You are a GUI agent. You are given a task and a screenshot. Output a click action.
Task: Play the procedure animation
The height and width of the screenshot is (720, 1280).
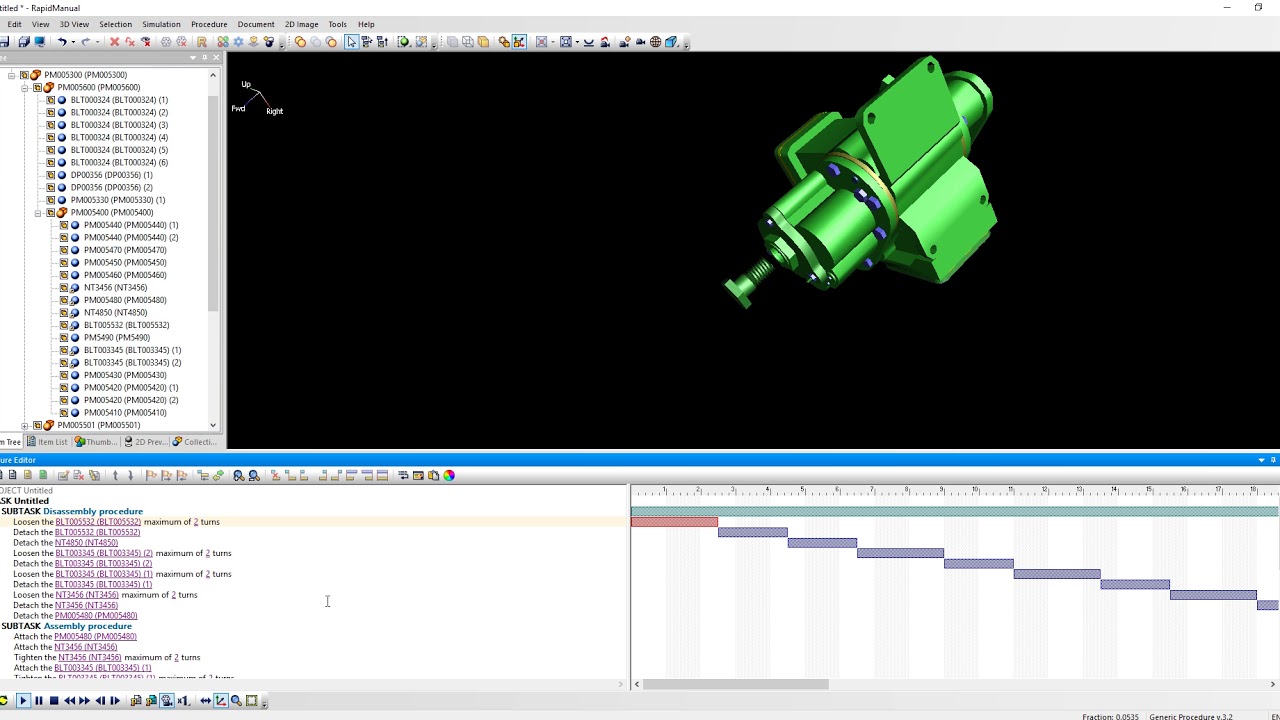pyautogui.click(x=23, y=700)
